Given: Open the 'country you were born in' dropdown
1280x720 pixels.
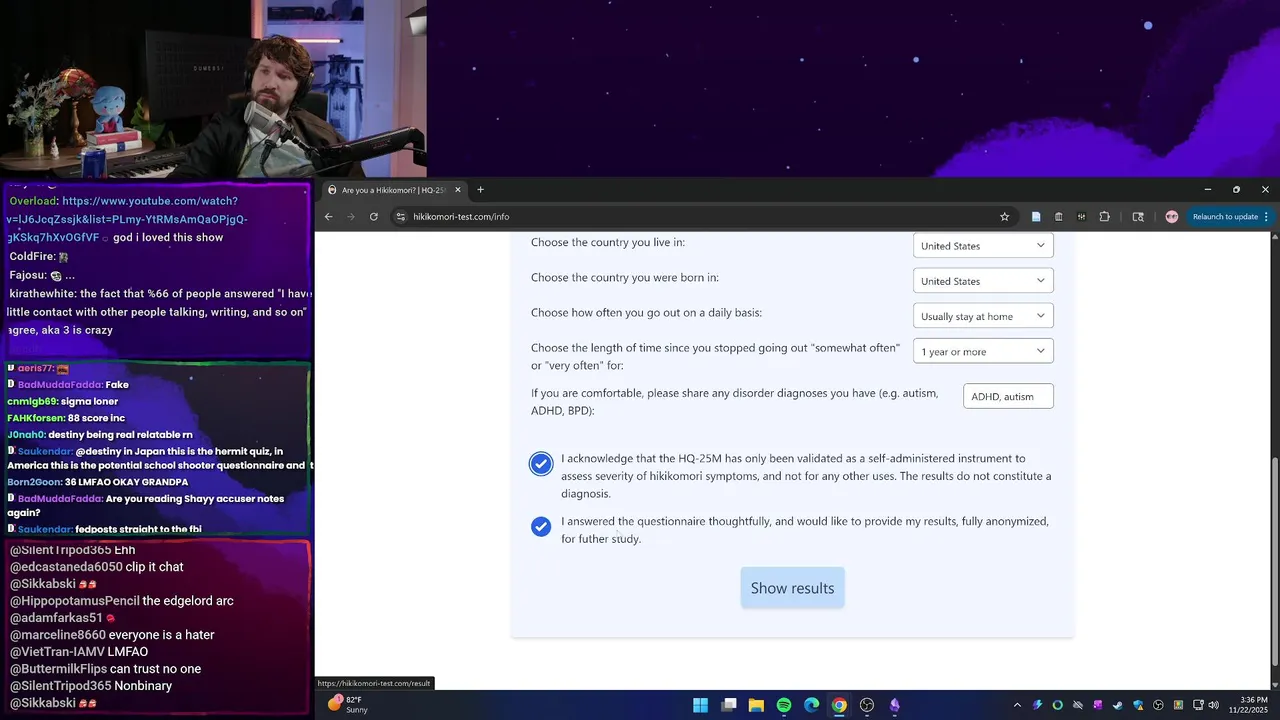Looking at the screenshot, I should [983, 281].
